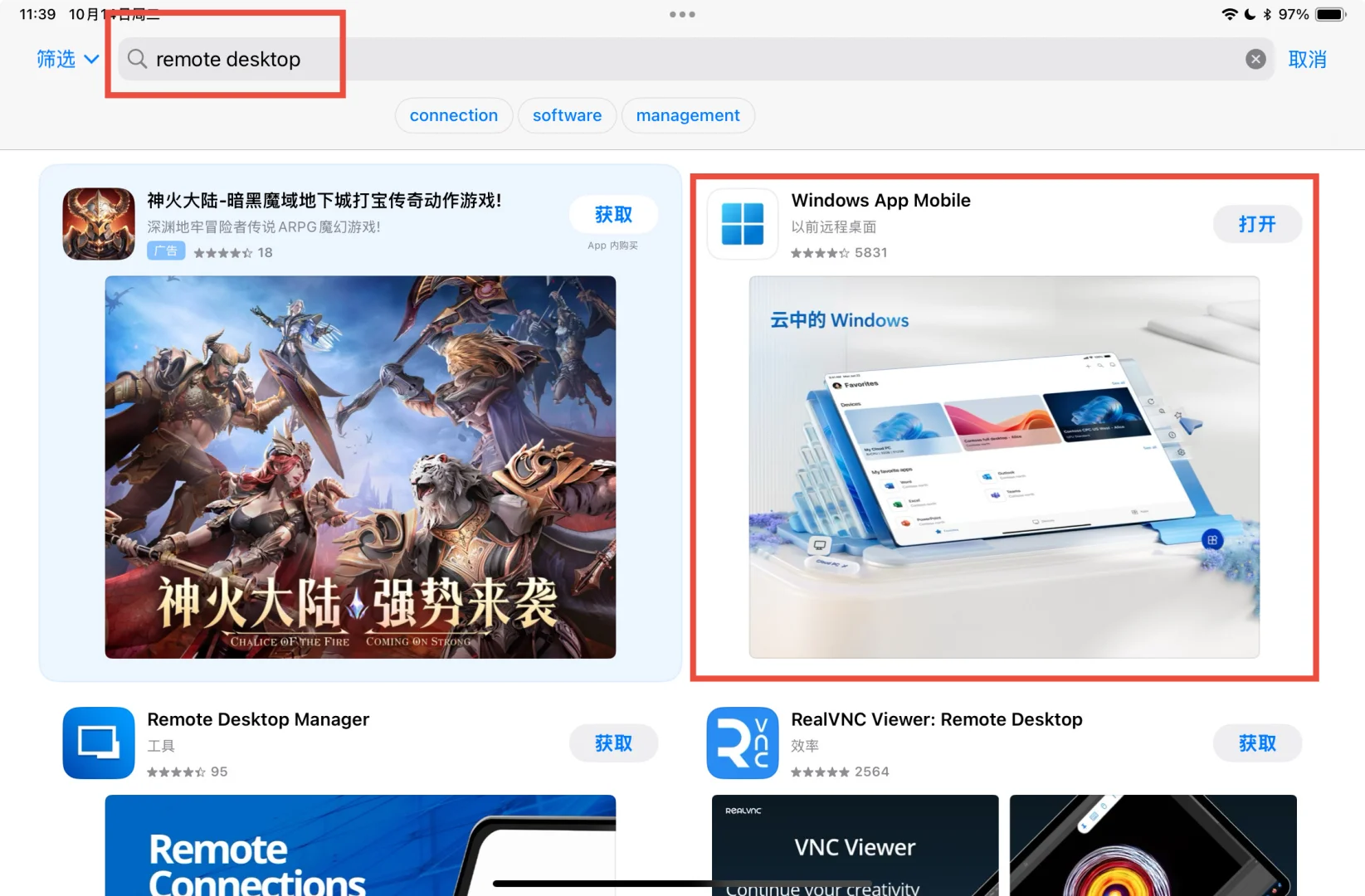Tap 获取 to download Remote Desktop Manager
Viewport: 1365px width, 896px height.
tap(613, 743)
